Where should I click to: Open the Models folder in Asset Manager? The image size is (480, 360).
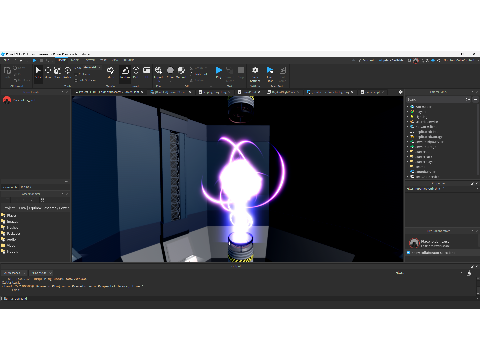10,251
